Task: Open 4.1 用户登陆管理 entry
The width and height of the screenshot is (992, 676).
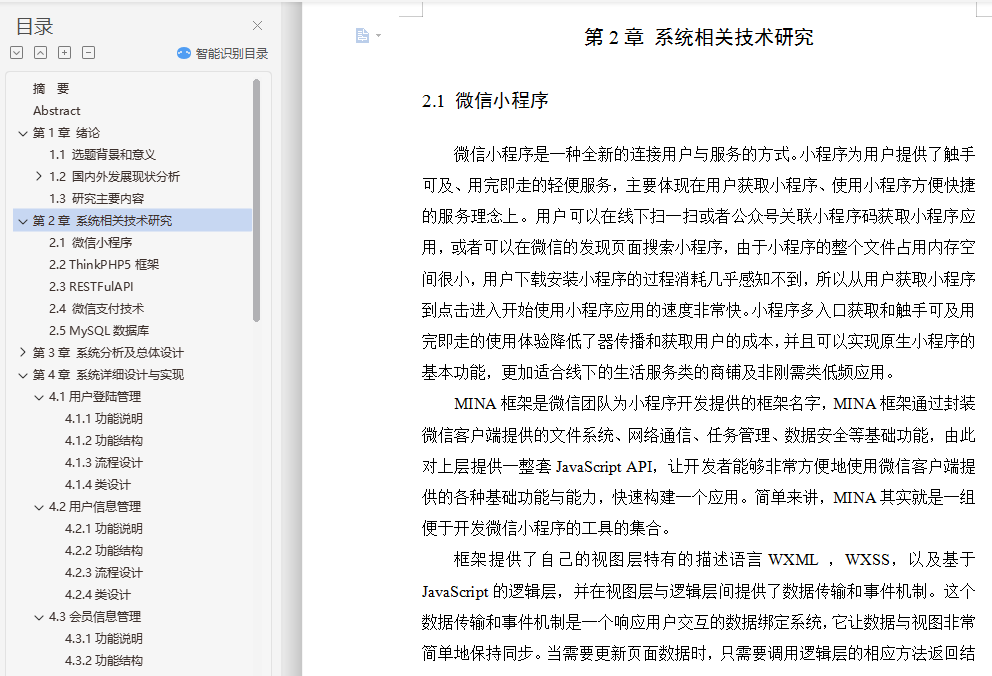Action: pos(95,396)
